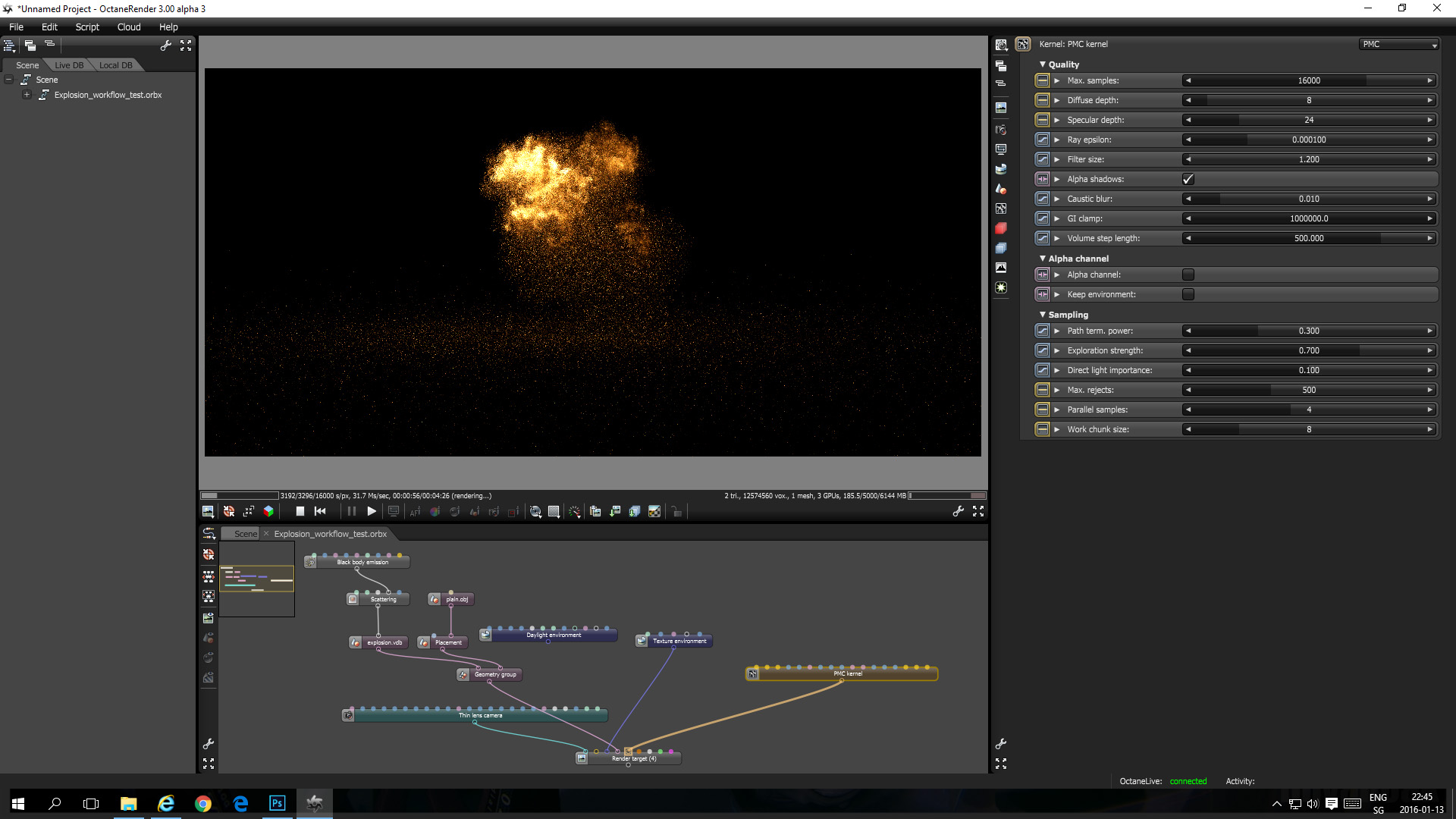
Task: Enable the Keep environment checkbox
Action: (x=1188, y=295)
